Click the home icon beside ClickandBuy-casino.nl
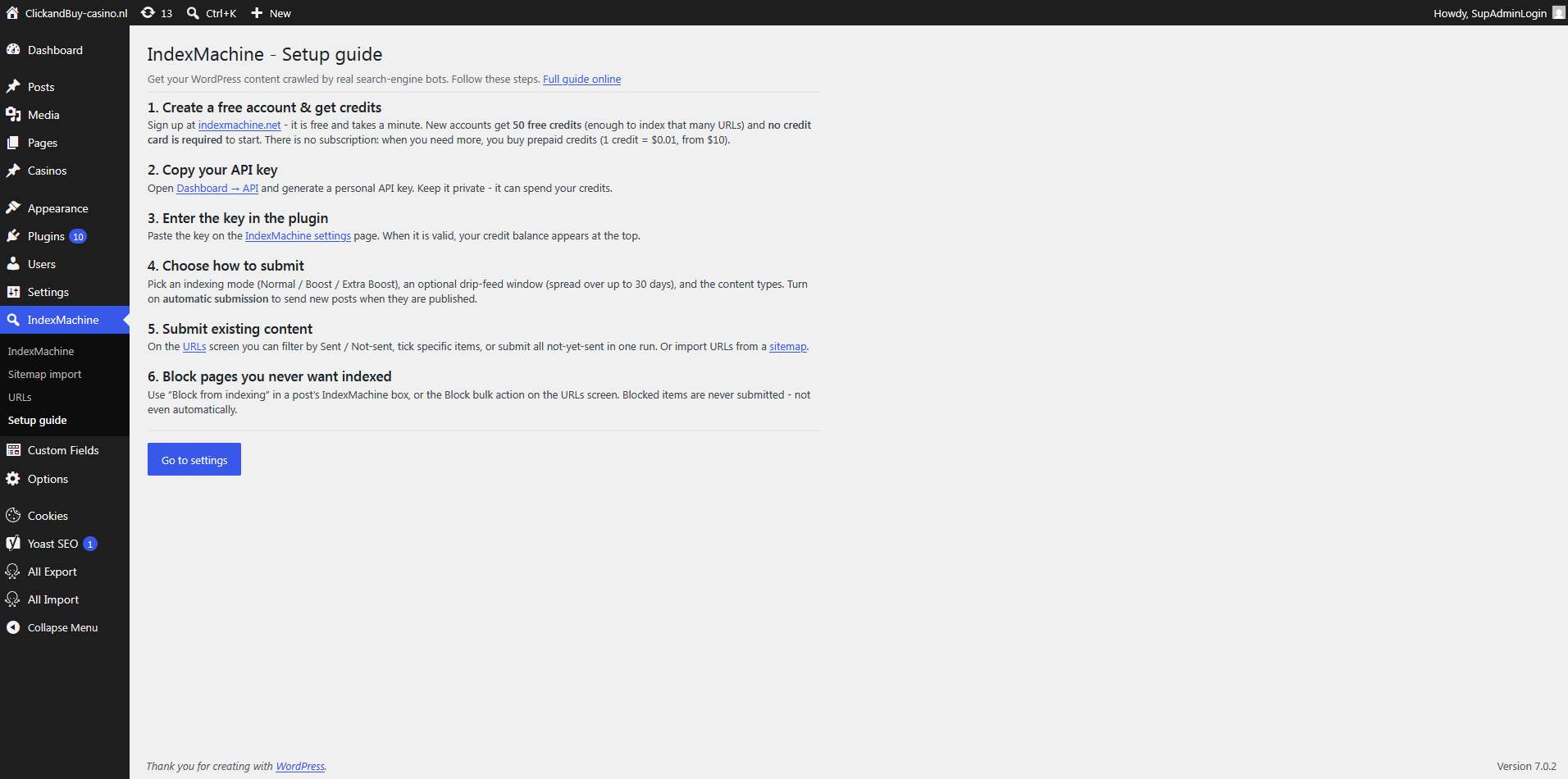The width and height of the screenshot is (1568, 779). pyautogui.click(x=12, y=12)
